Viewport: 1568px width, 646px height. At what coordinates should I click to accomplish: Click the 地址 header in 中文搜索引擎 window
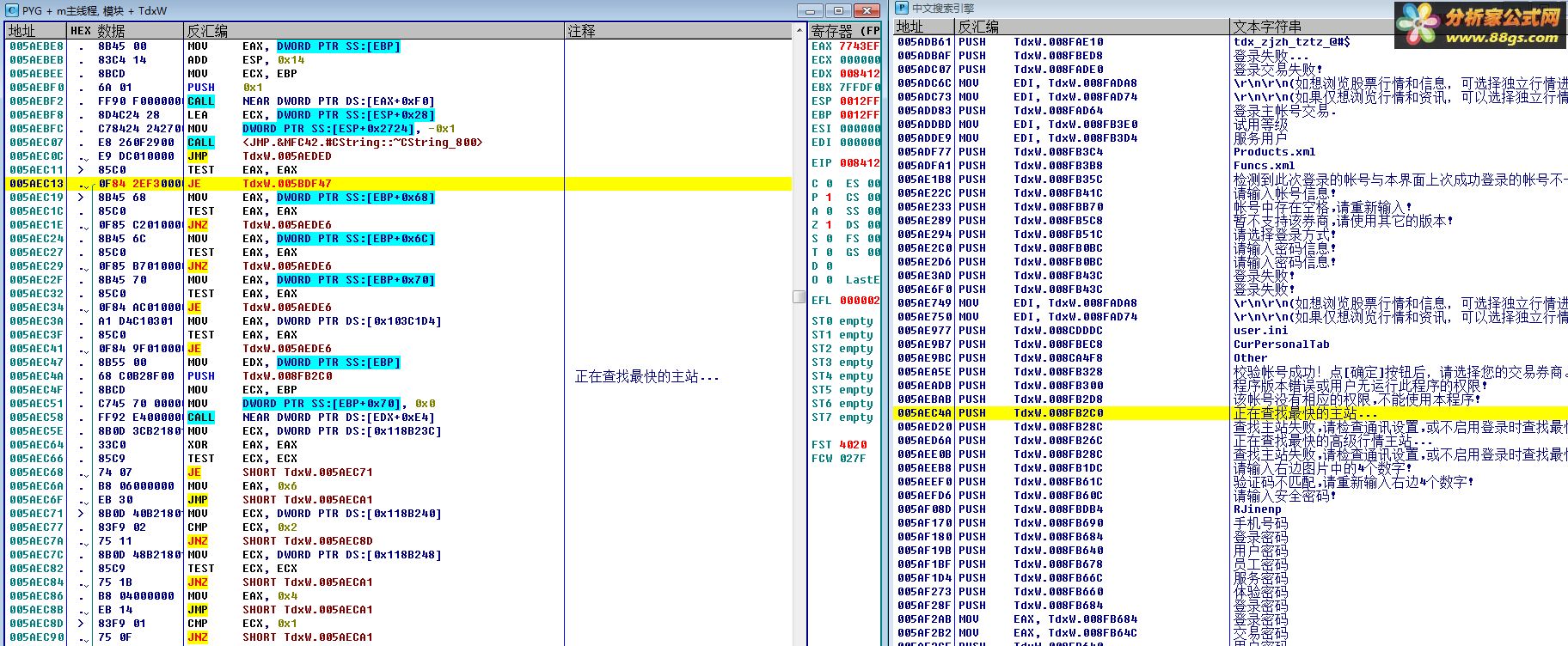pos(924,27)
